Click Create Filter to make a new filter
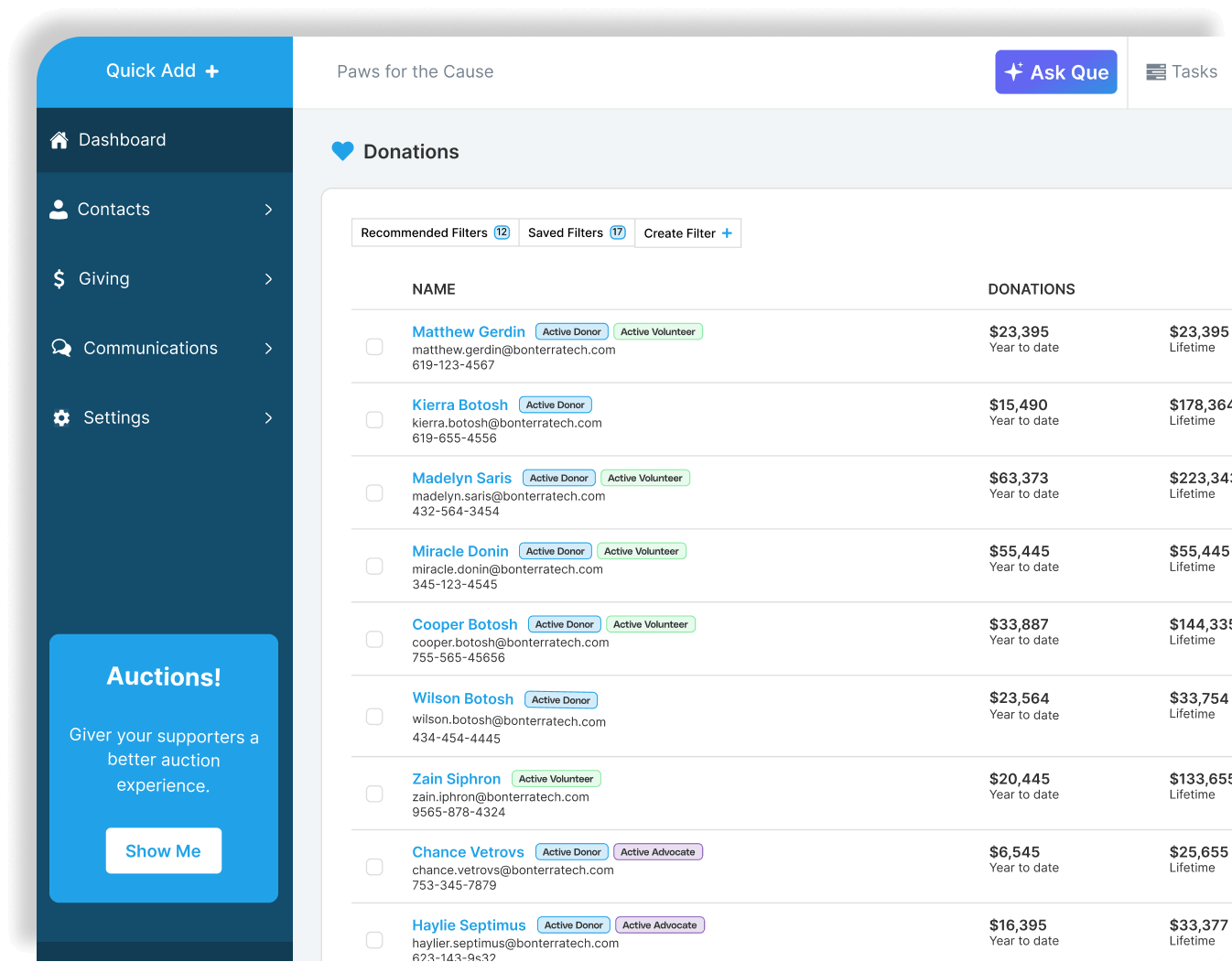The height and width of the screenshot is (962, 1232). (687, 232)
